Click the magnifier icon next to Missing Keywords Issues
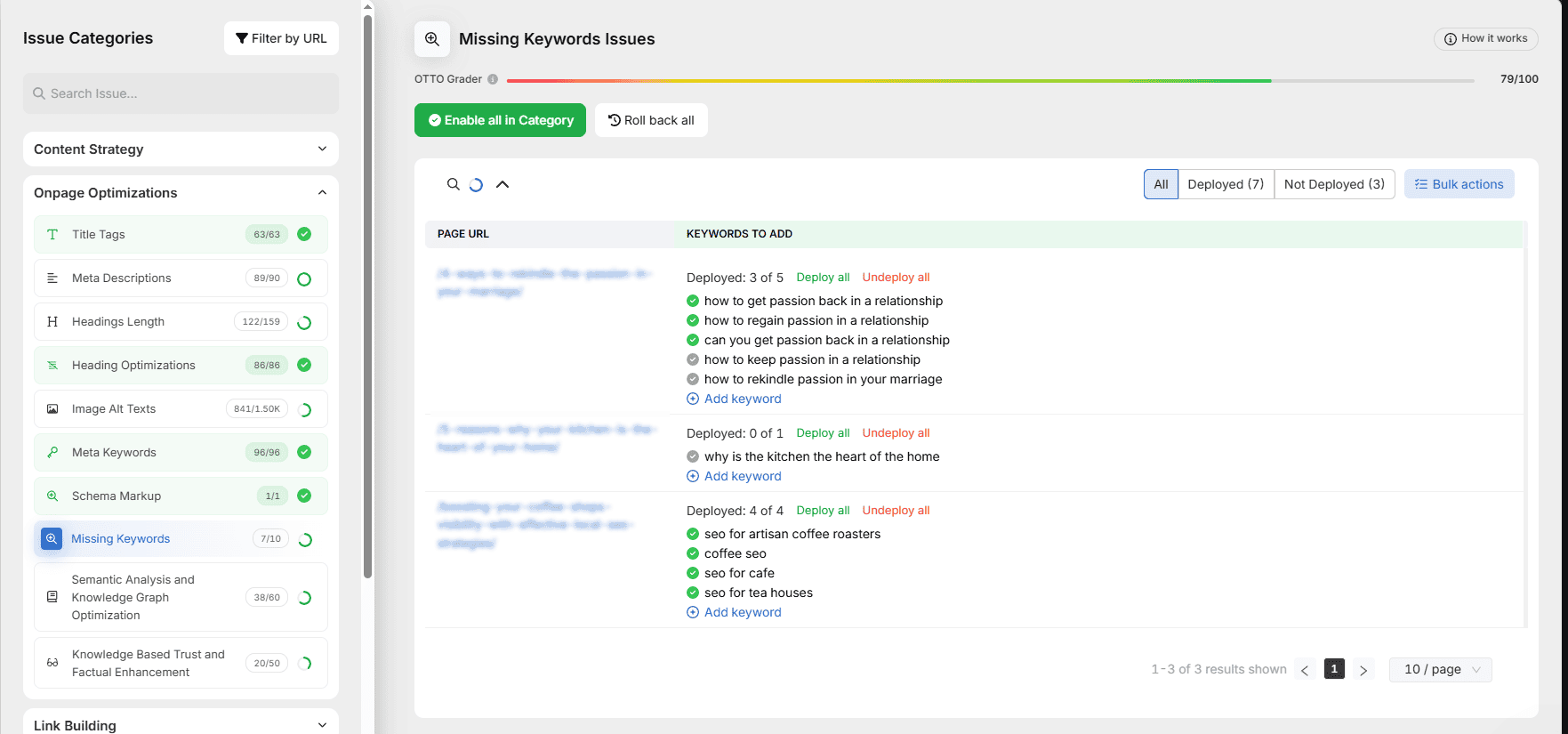Viewport: 1568px width, 734px height. point(432,39)
